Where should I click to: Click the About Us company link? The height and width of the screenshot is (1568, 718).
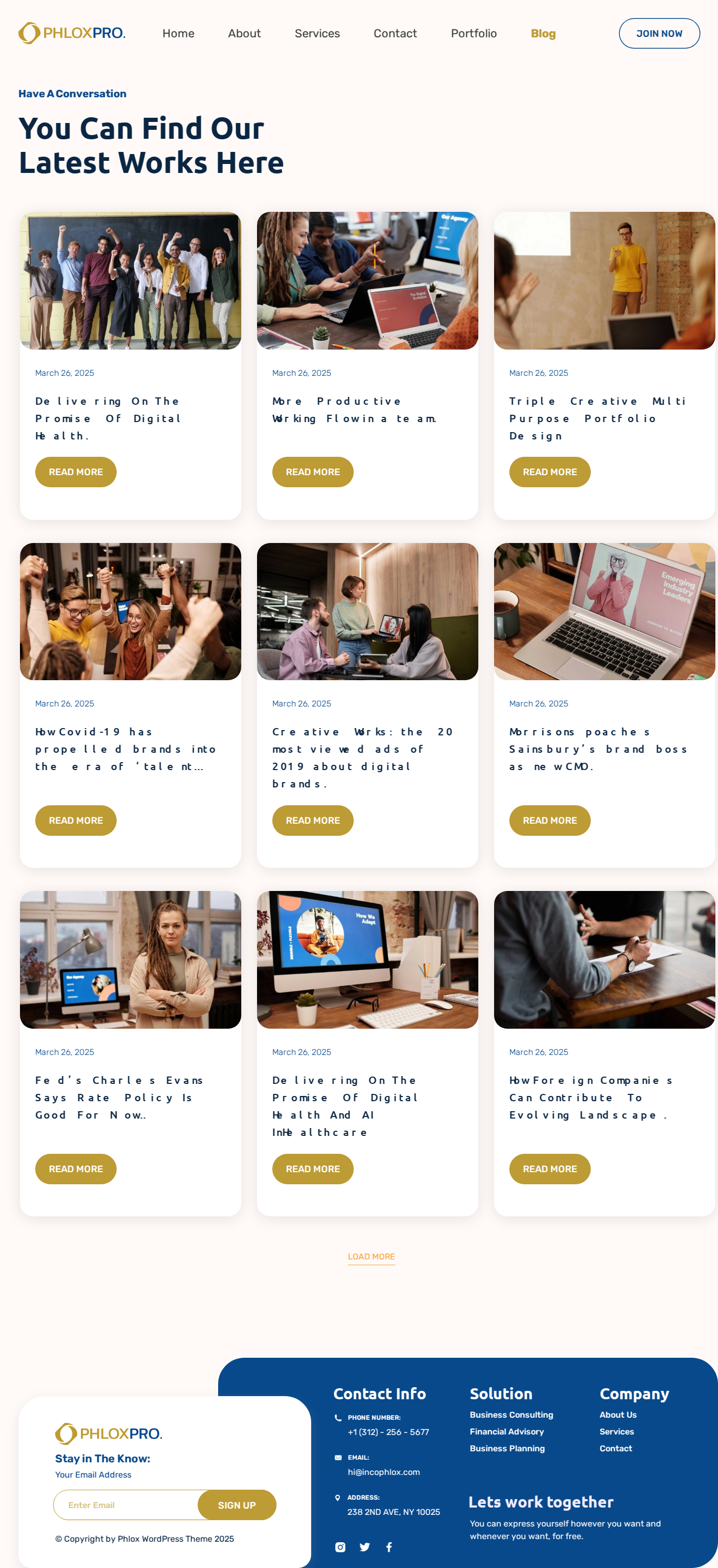pyautogui.click(x=618, y=1415)
